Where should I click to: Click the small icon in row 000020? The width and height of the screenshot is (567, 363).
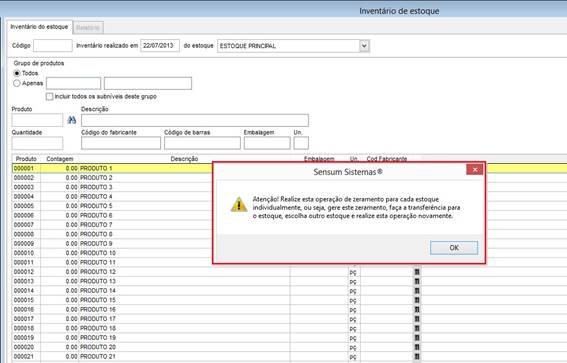(417, 347)
